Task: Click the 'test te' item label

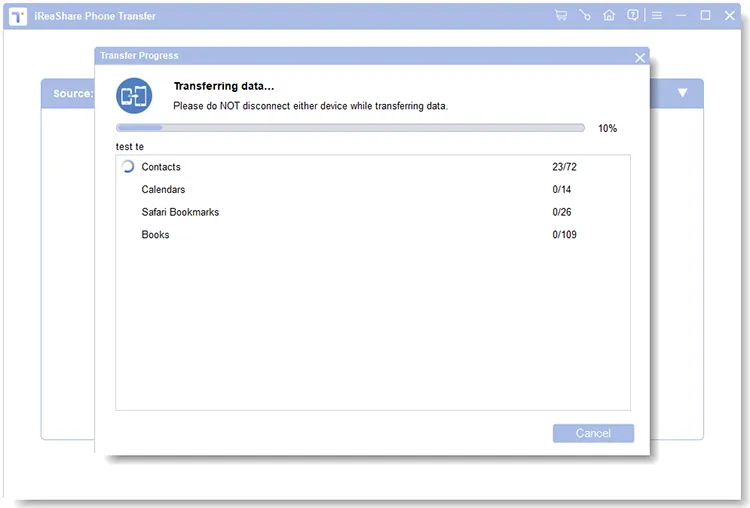Action: pyautogui.click(x=130, y=146)
